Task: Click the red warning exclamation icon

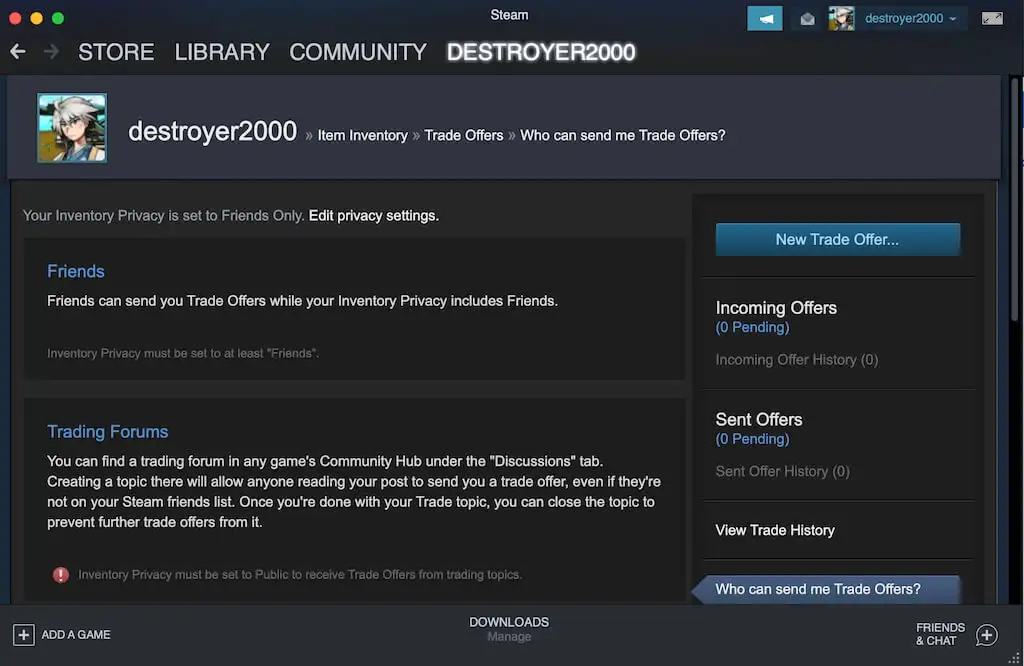Action: pos(61,575)
